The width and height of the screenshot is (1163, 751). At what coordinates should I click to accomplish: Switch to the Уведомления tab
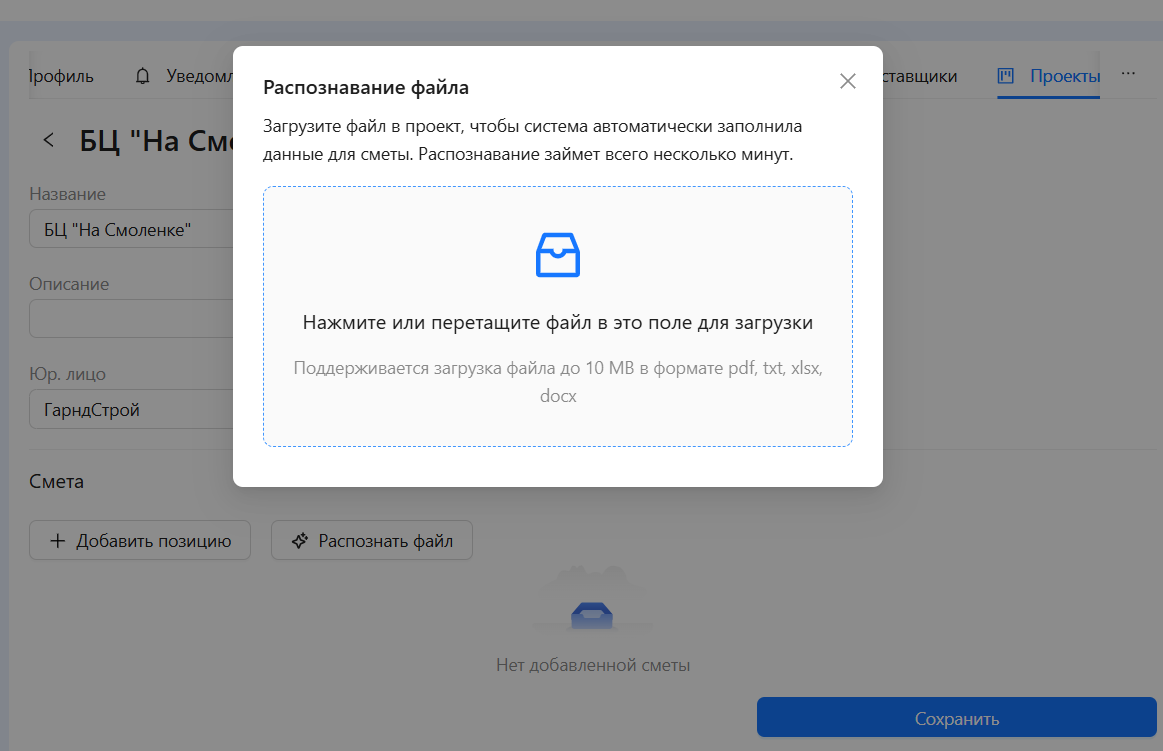(x=200, y=76)
